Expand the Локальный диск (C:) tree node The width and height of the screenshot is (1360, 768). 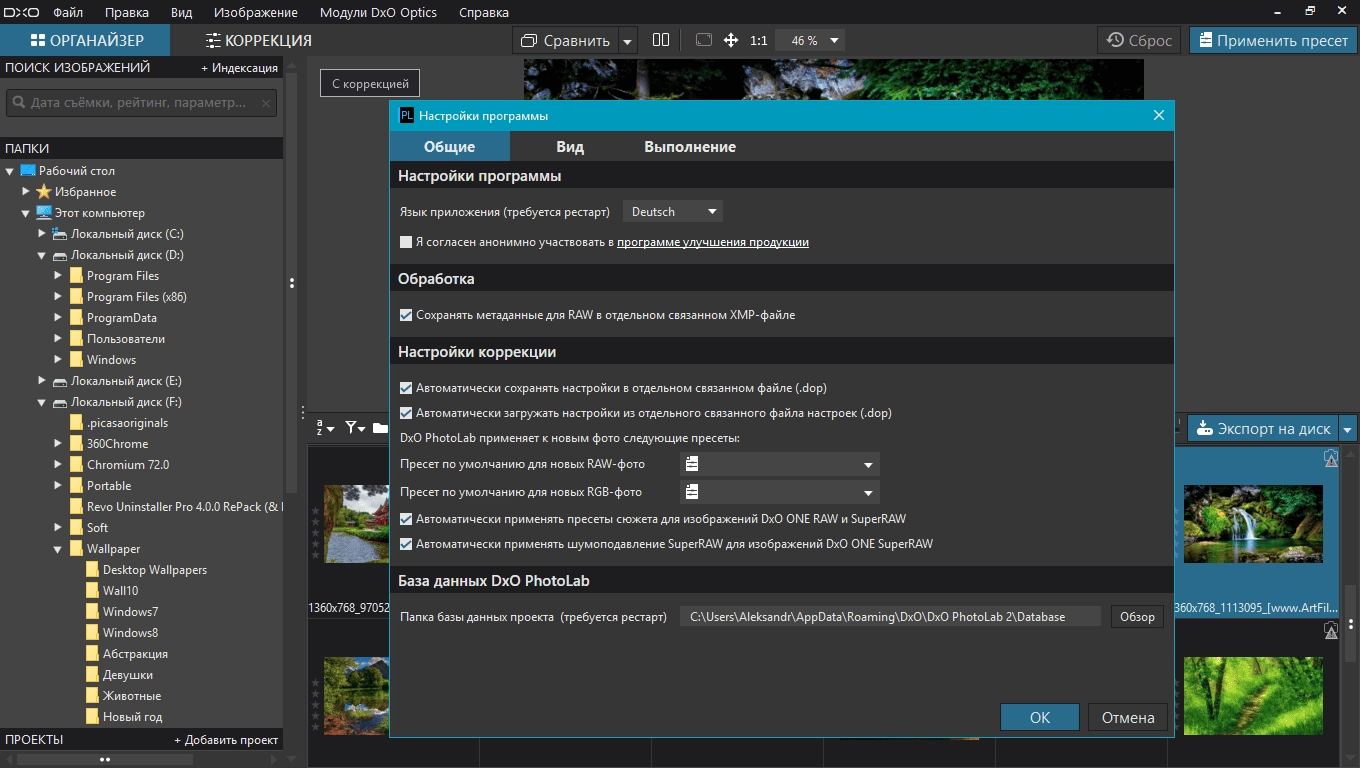click(x=42, y=233)
